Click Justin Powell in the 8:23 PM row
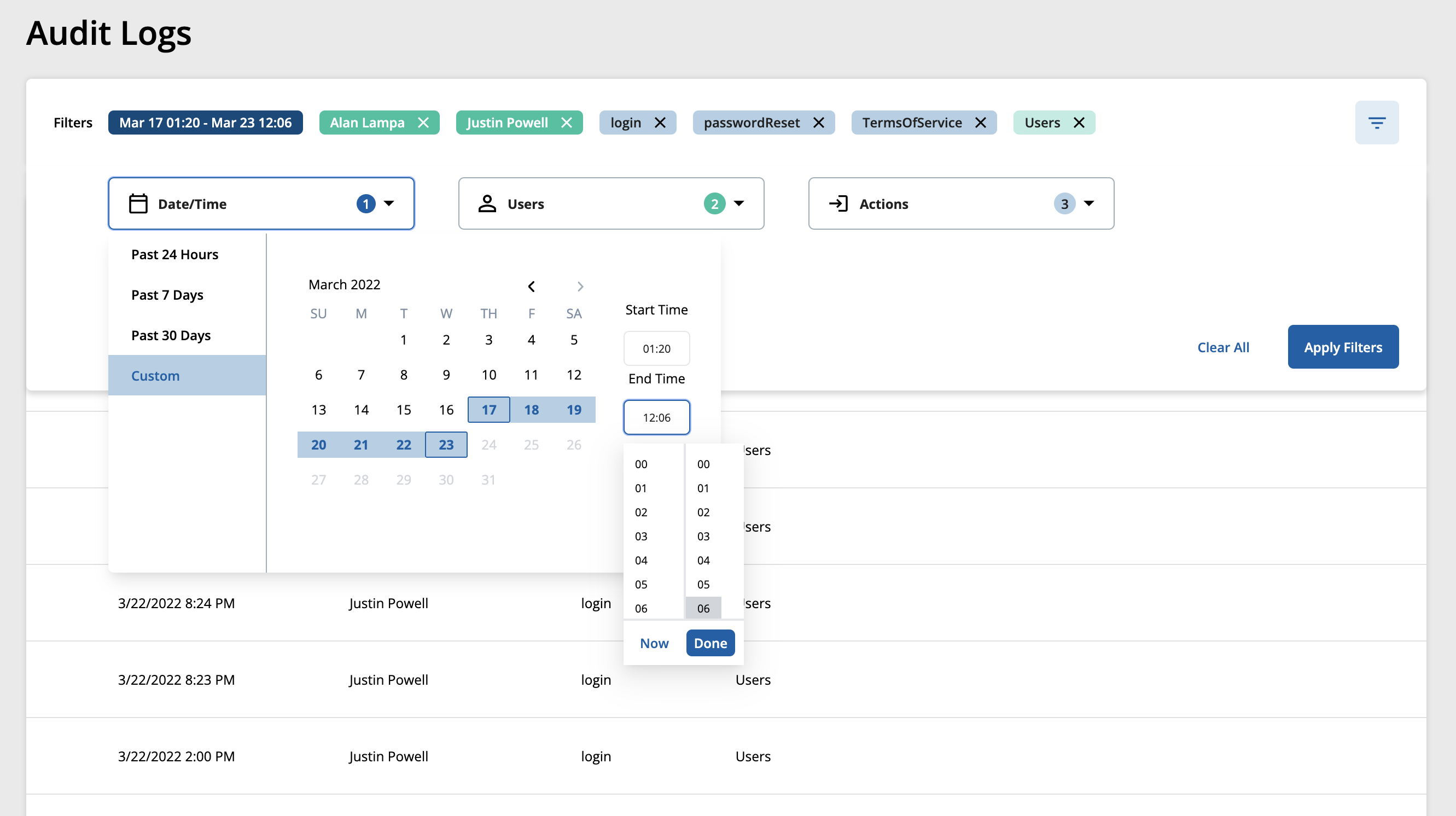Viewport: 1456px width, 816px height. [388, 680]
